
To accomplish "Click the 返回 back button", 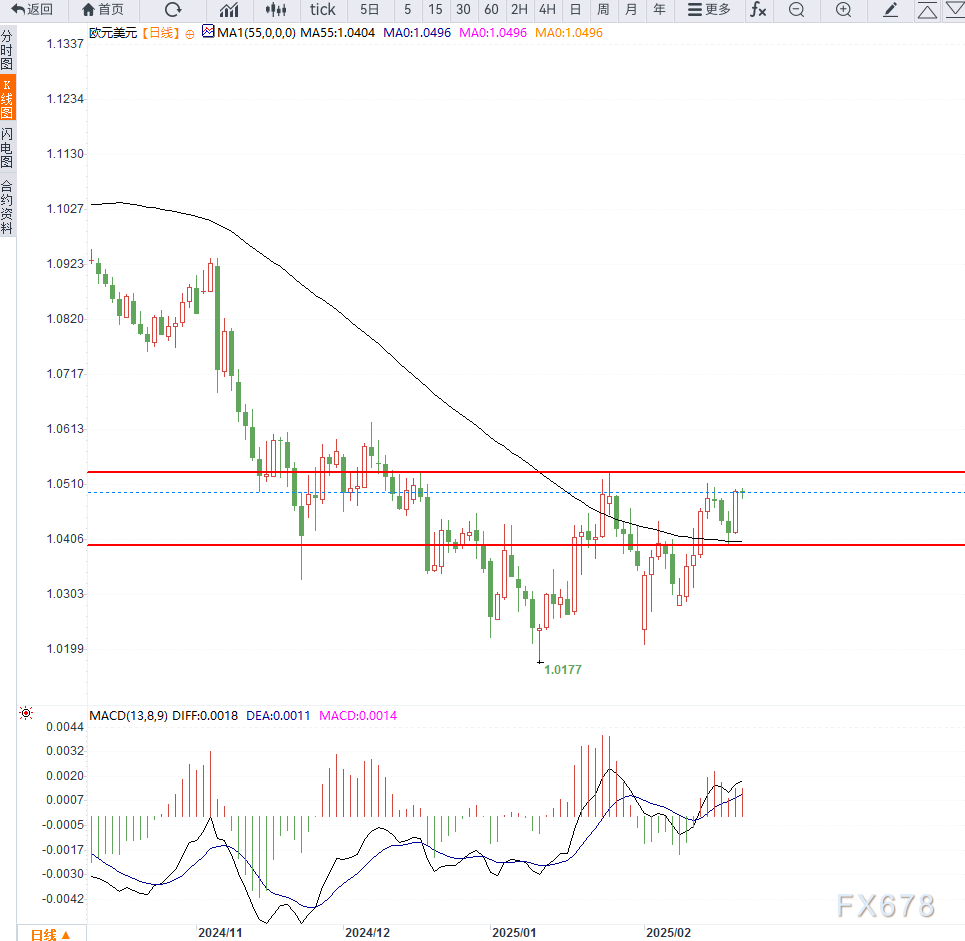I will point(33,10).
